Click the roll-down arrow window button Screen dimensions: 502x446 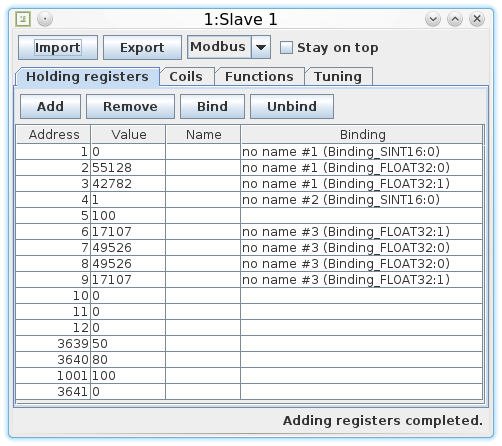433,19
